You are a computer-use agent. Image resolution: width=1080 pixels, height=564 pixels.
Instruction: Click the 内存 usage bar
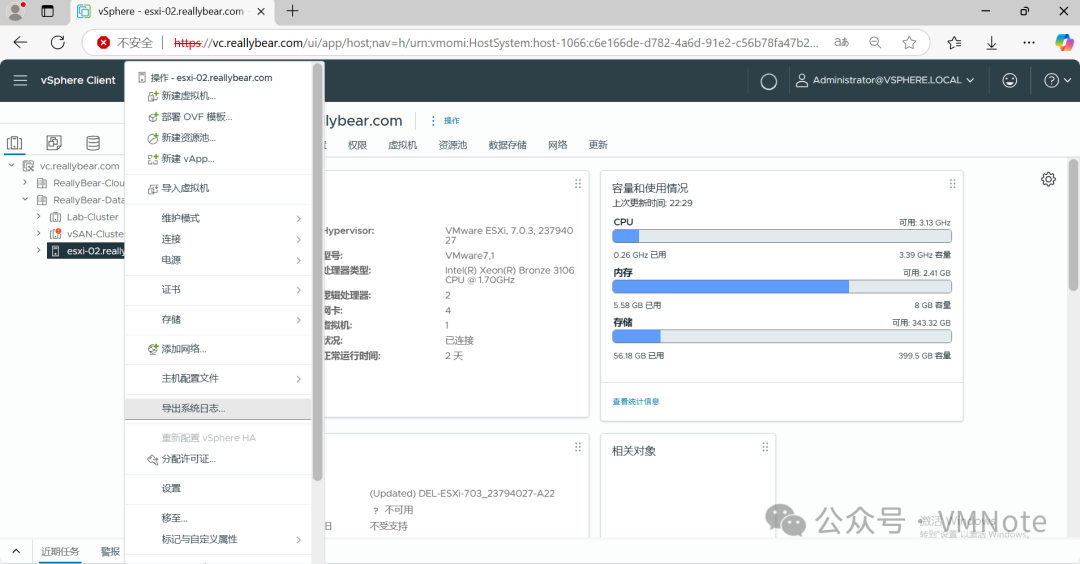[x=782, y=286]
